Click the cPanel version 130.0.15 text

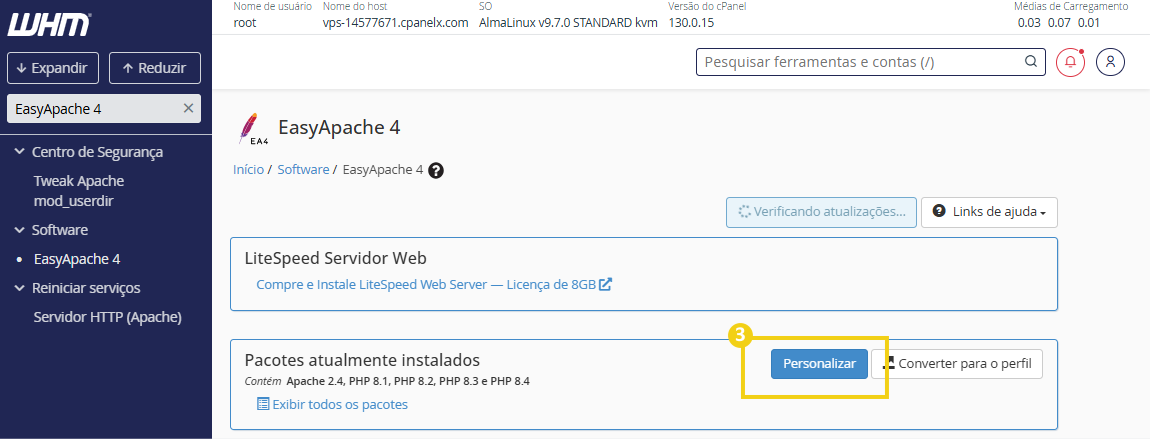click(692, 22)
